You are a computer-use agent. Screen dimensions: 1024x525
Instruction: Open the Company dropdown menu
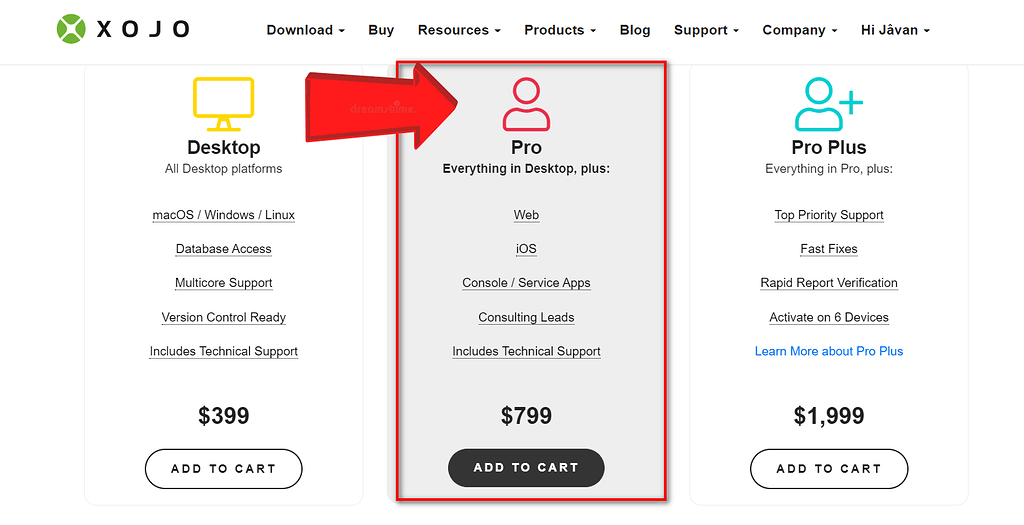(x=799, y=30)
